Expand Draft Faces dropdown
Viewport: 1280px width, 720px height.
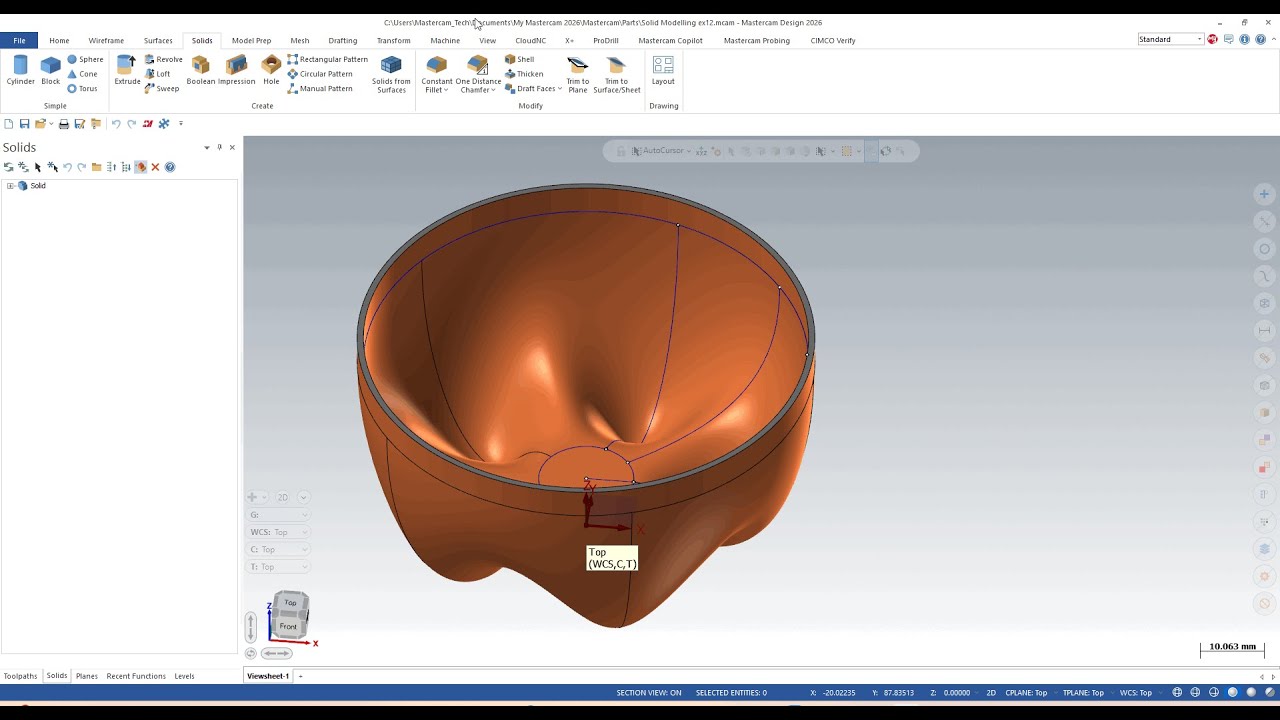click(x=559, y=89)
